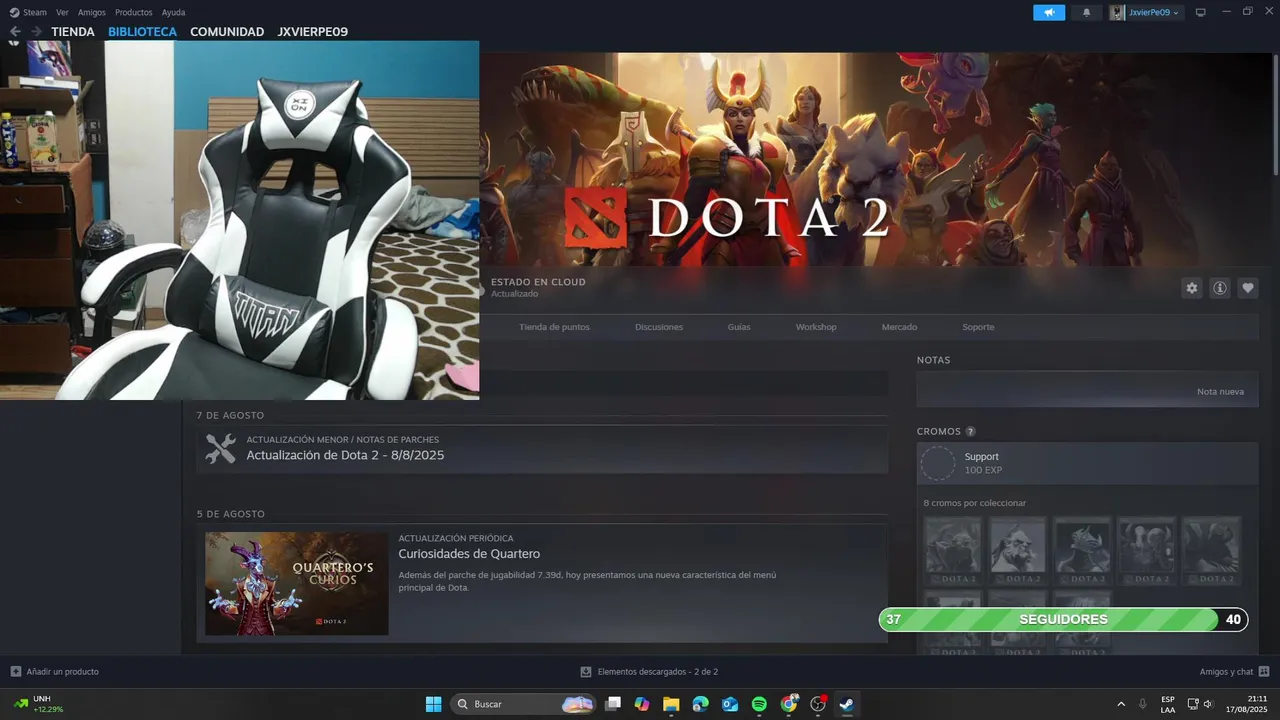Open the trading cards help question mark
1280x720 pixels.
[970, 432]
